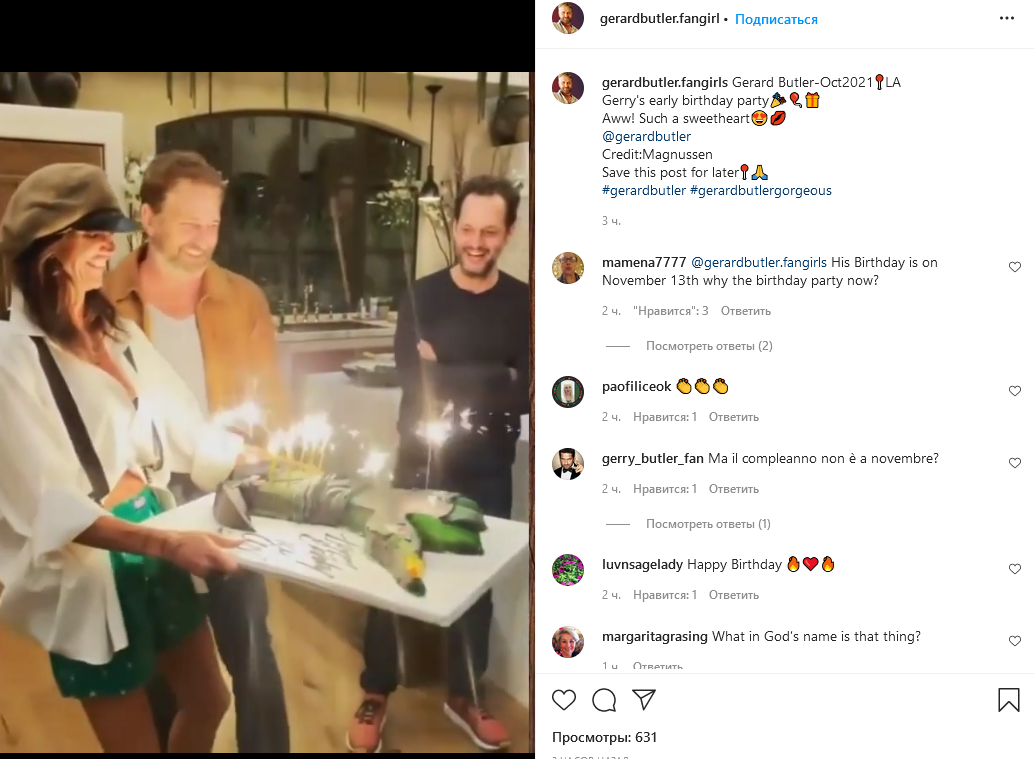Open the three-dot more options menu
Image resolution: width=1034 pixels, height=759 pixels.
point(1007,19)
